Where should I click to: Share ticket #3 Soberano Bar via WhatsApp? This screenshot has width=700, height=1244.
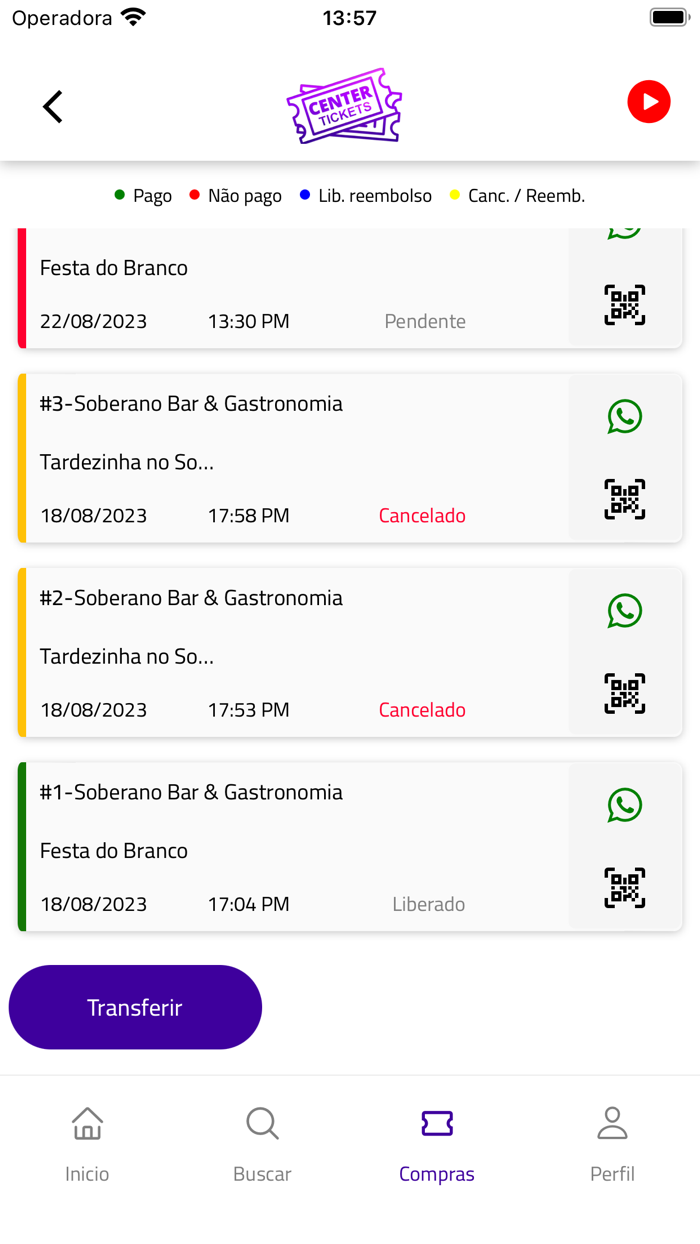tap(625, 416)
